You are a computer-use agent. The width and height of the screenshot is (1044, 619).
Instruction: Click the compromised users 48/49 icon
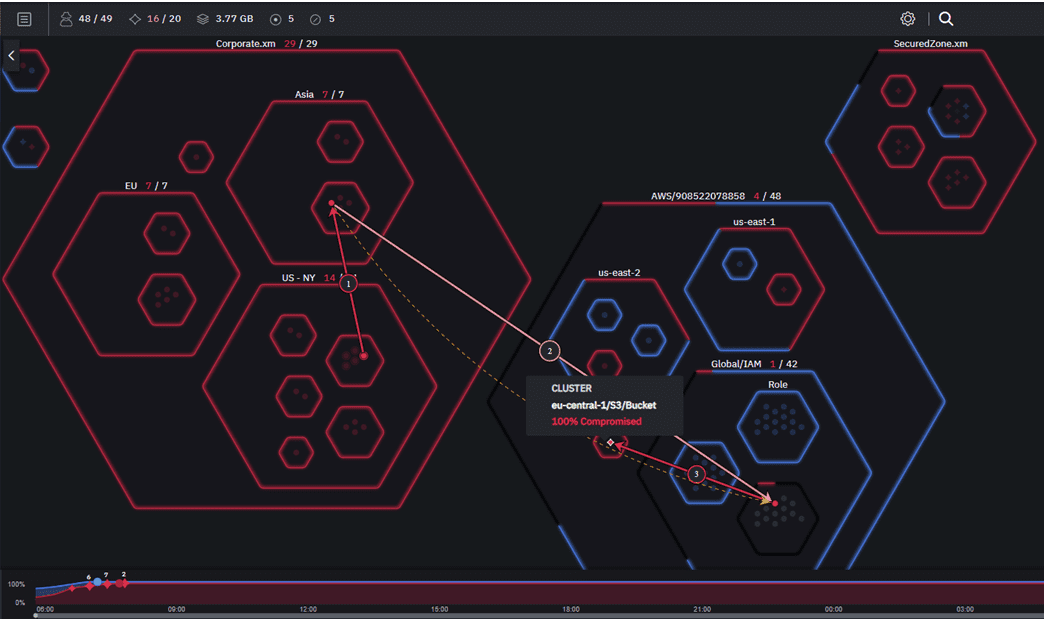coord(66,18)
